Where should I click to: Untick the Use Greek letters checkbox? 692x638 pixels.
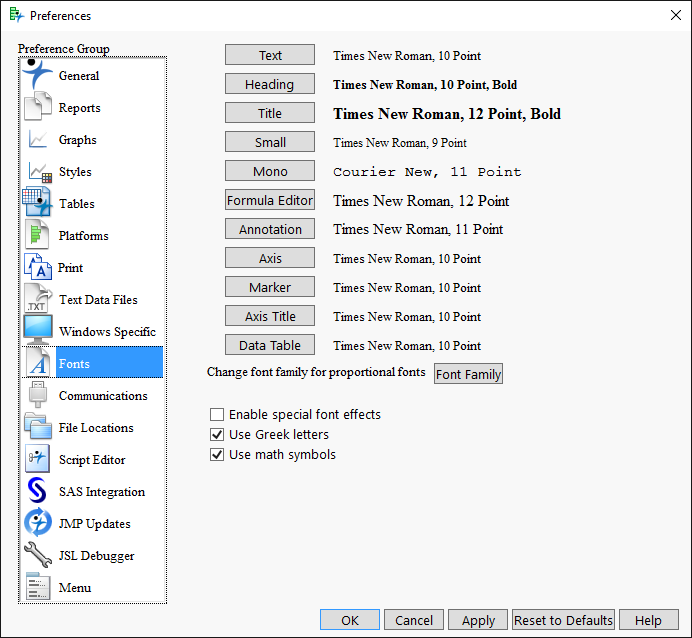coord(217,435)
